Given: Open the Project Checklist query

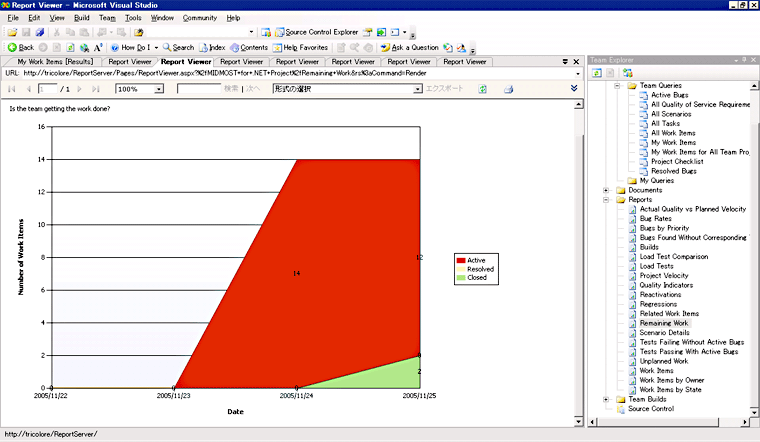Looking at the screenshot, I should [677, 162].
